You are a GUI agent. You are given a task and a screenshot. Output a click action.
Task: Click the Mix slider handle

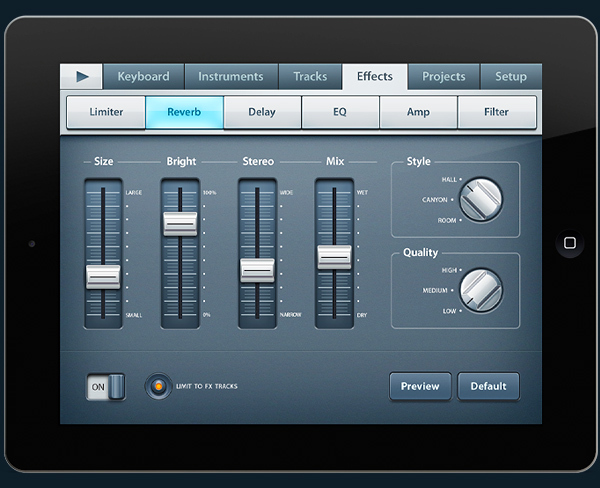(334, 257)
